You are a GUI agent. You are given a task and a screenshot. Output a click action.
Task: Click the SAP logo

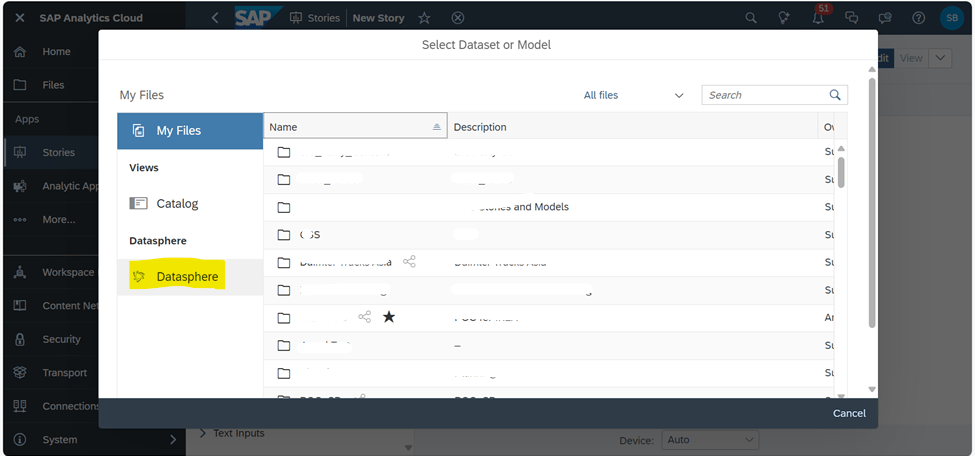click(256, 17)
